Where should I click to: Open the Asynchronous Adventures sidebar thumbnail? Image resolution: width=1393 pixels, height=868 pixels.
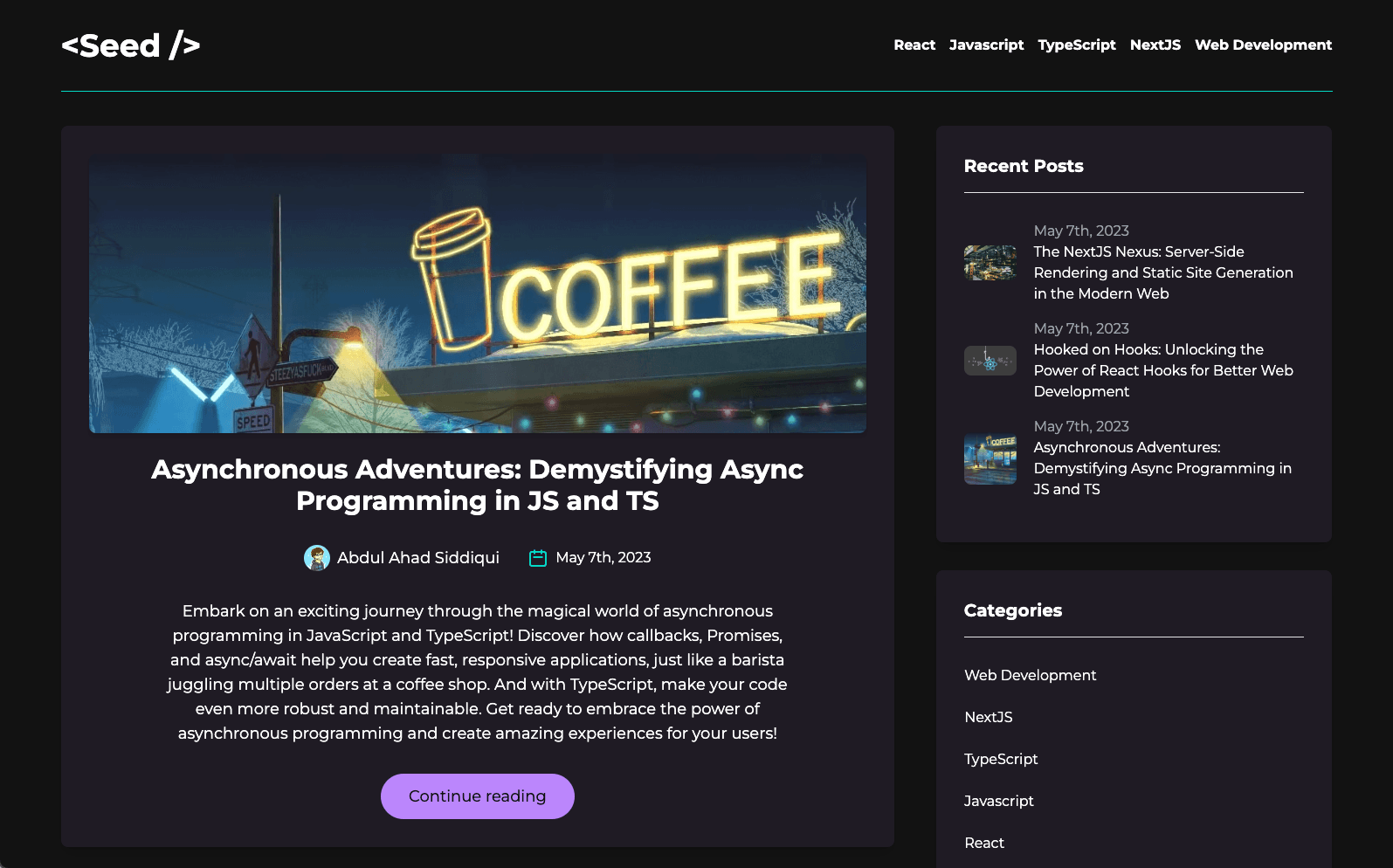click(x=990, y=458)
